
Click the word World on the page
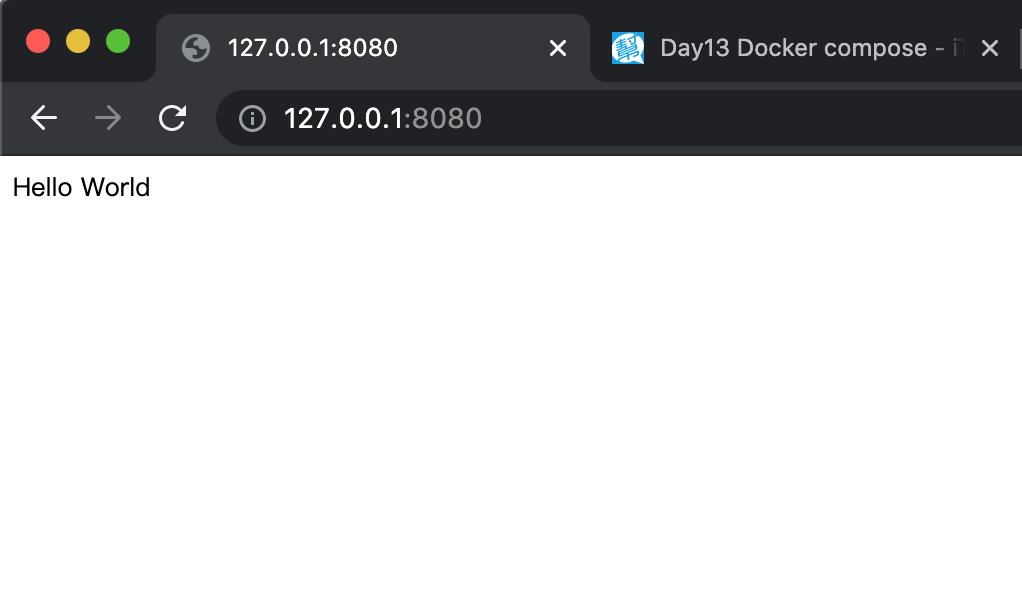pos(115,188)
